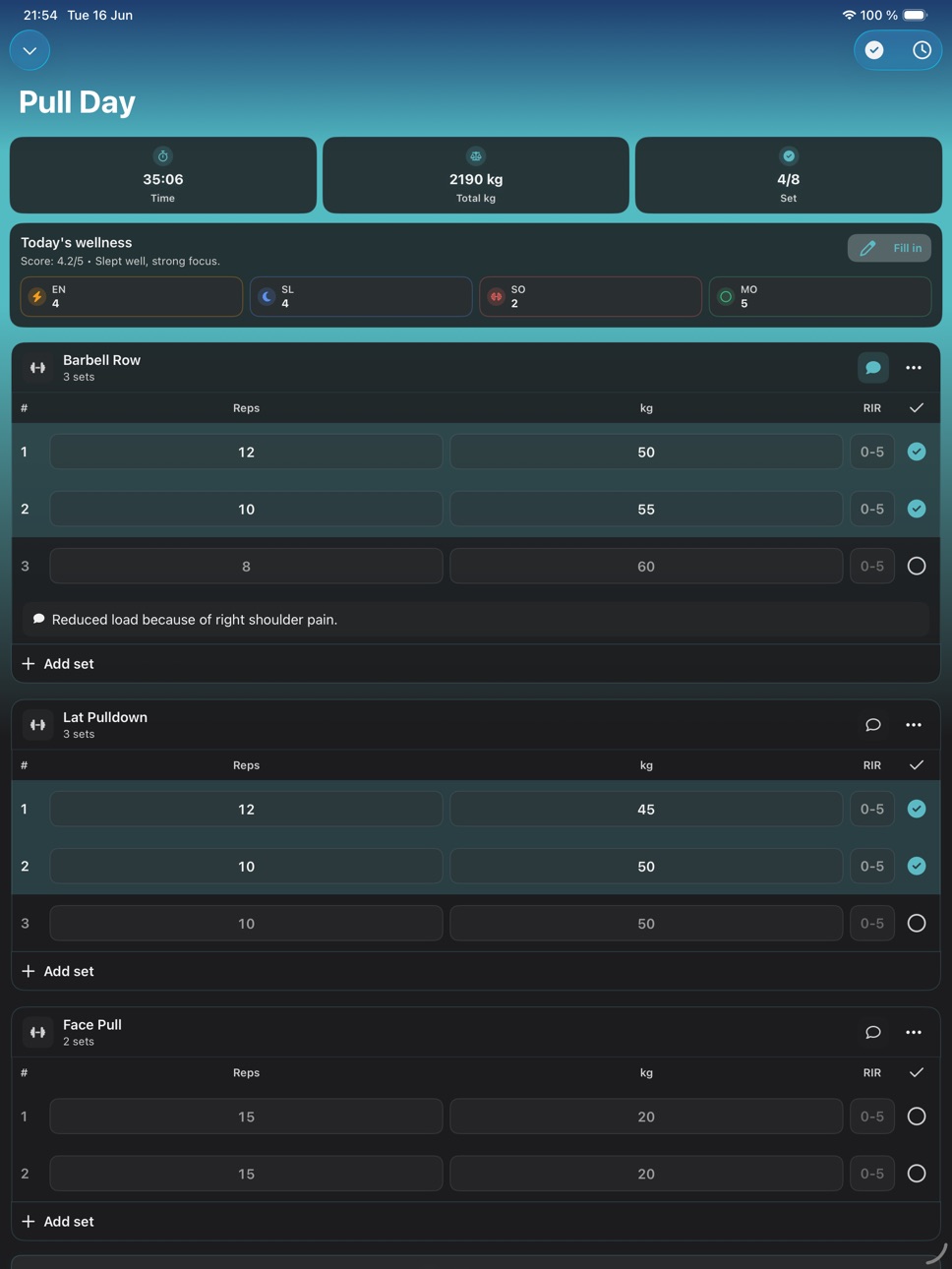Click the Fill in wellness button
Screen dimensions: 952x1269
[x=889, y=248]
